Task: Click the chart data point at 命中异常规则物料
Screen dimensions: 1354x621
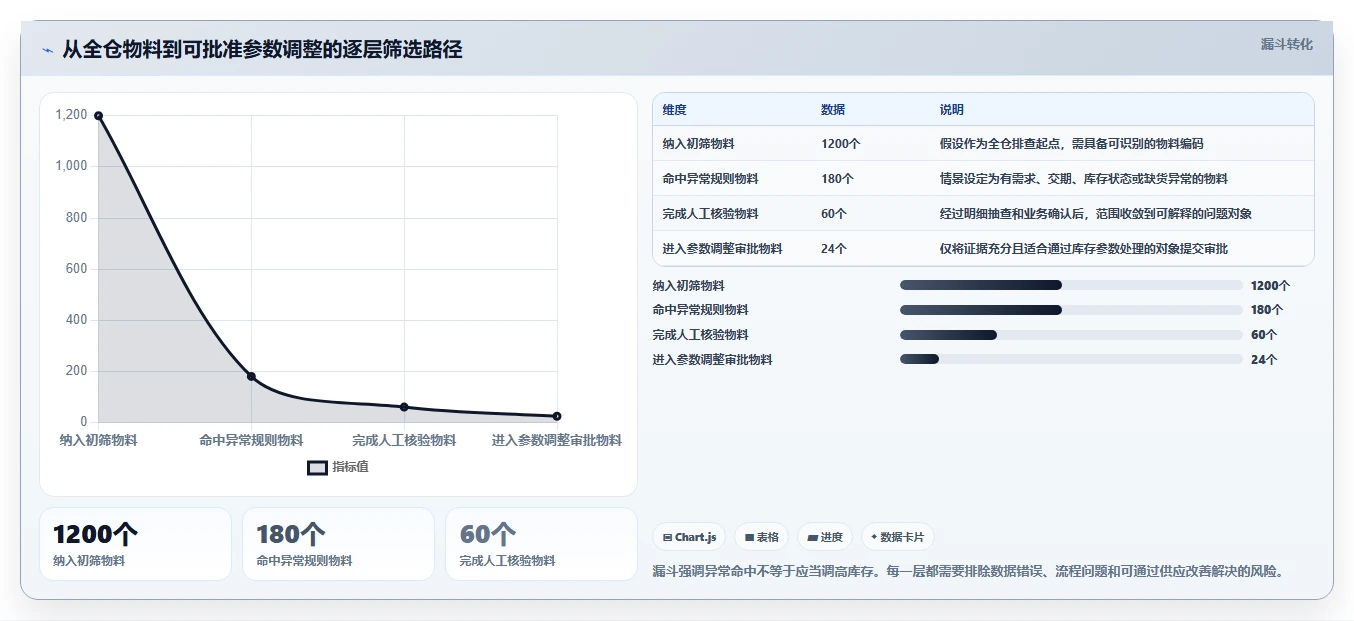Action: point(251,376)
